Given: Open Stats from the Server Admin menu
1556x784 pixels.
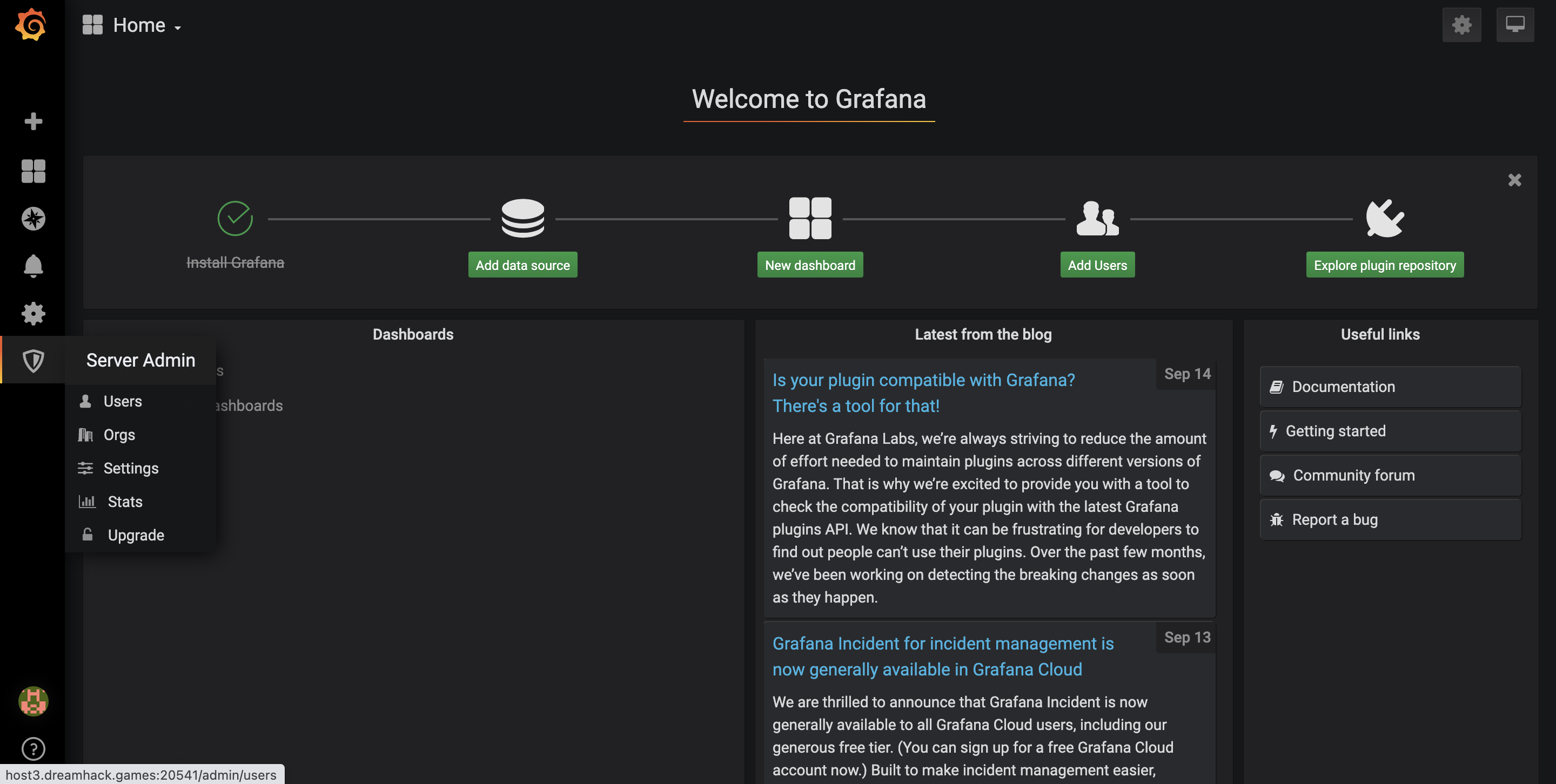Looking at the screenshot, I should click(x=125, y=502).
